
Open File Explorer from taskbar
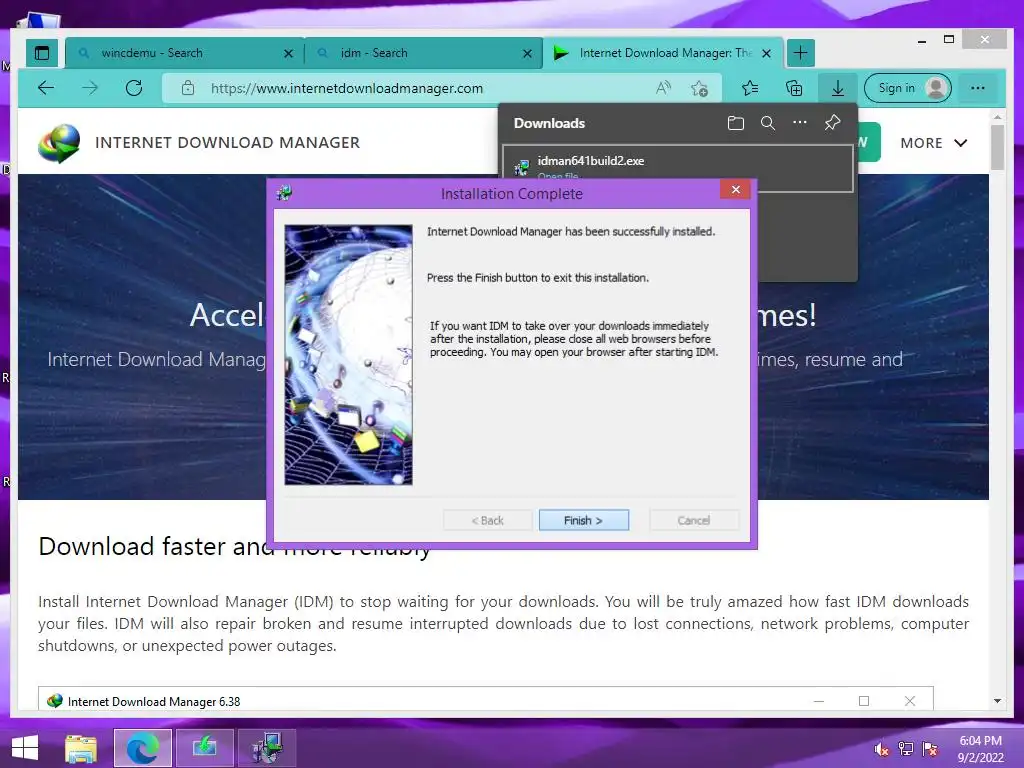[81, 748]
